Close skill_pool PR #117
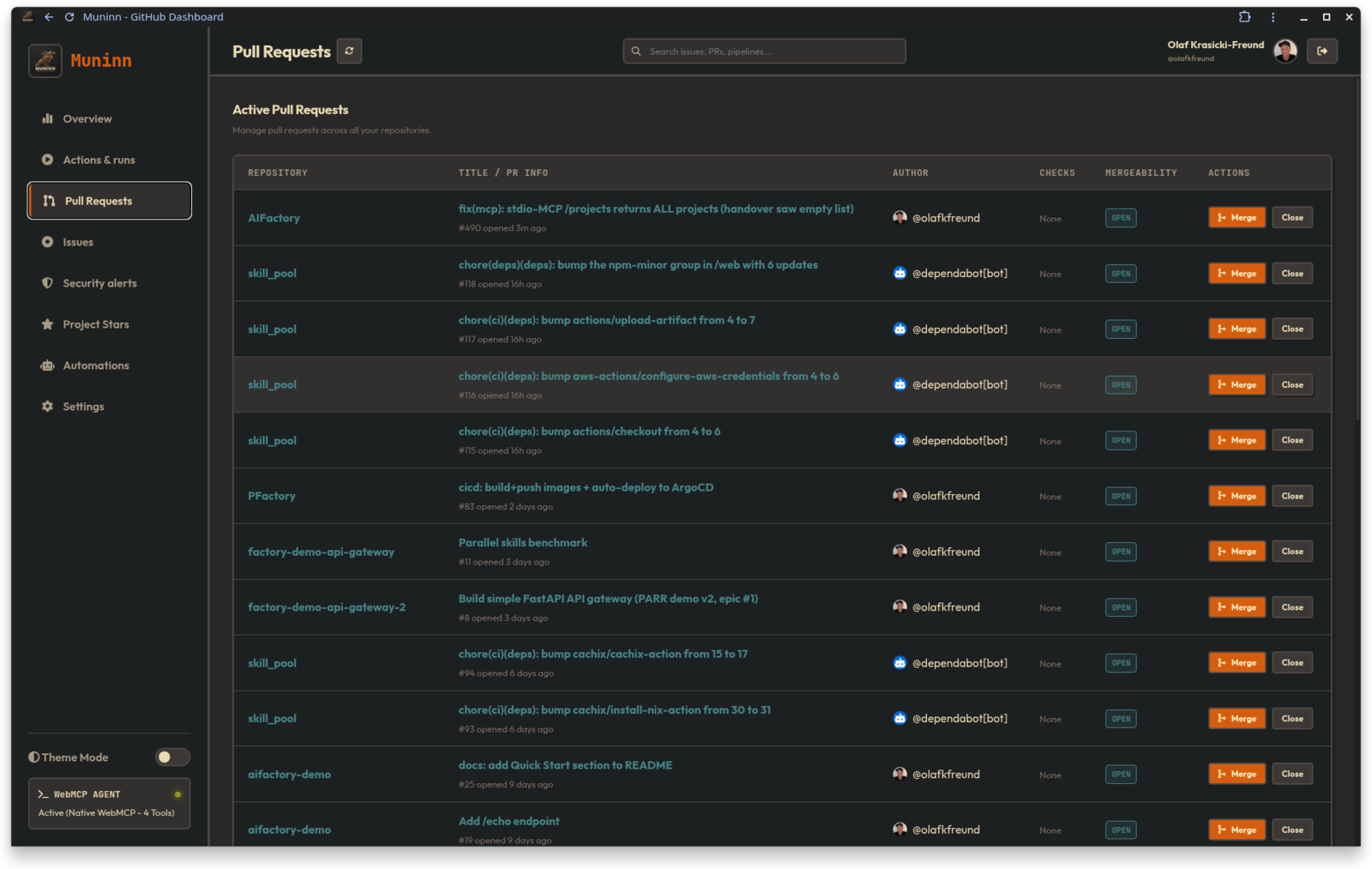Viewport: 1372px width, 869px height. coord(1291,329)
